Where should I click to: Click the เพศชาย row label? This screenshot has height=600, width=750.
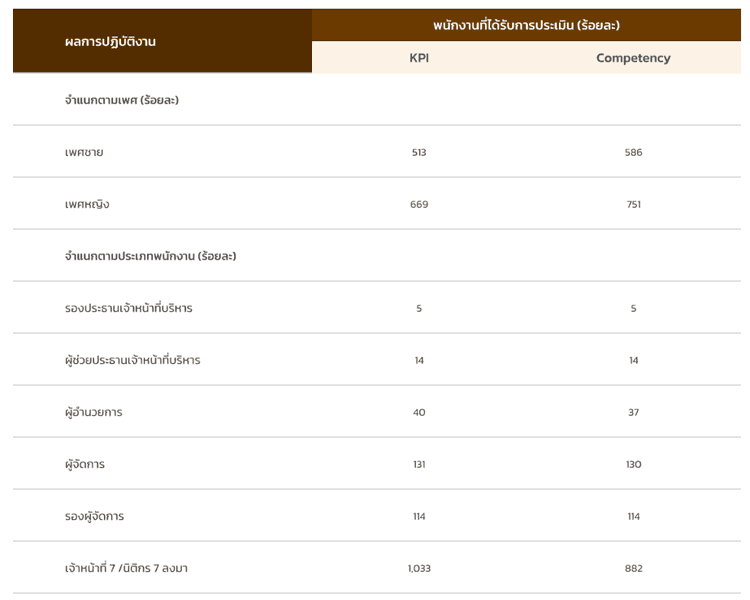[84, 153]
